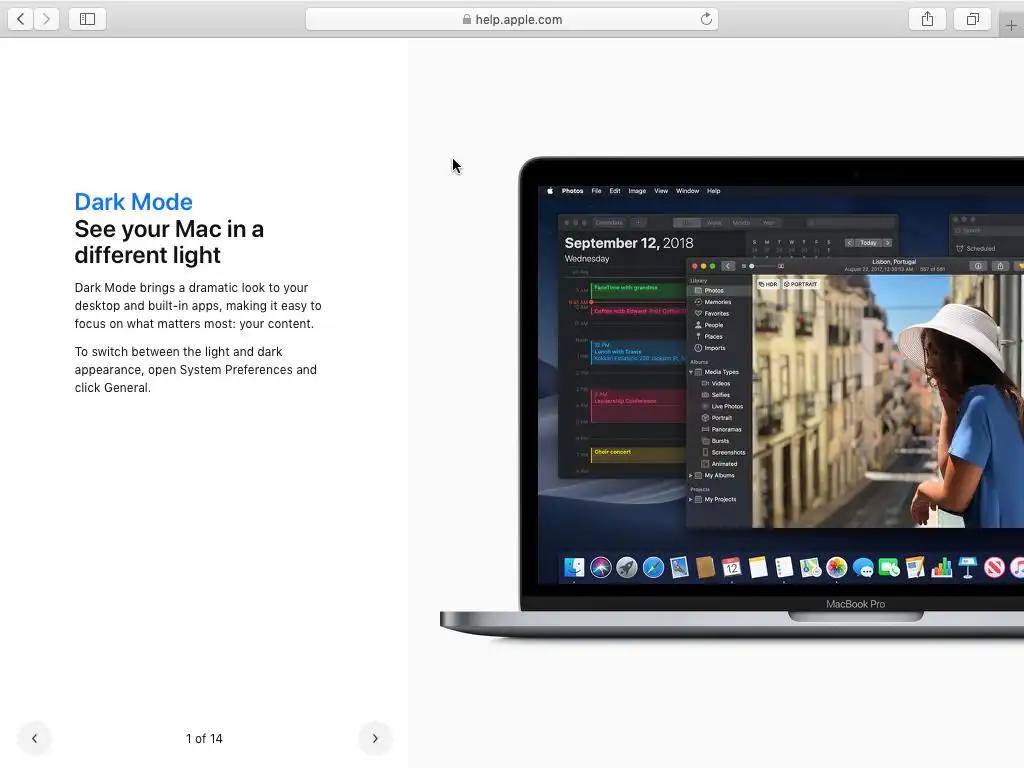Click the Contacts book in pictured Dock

[705, 568]
